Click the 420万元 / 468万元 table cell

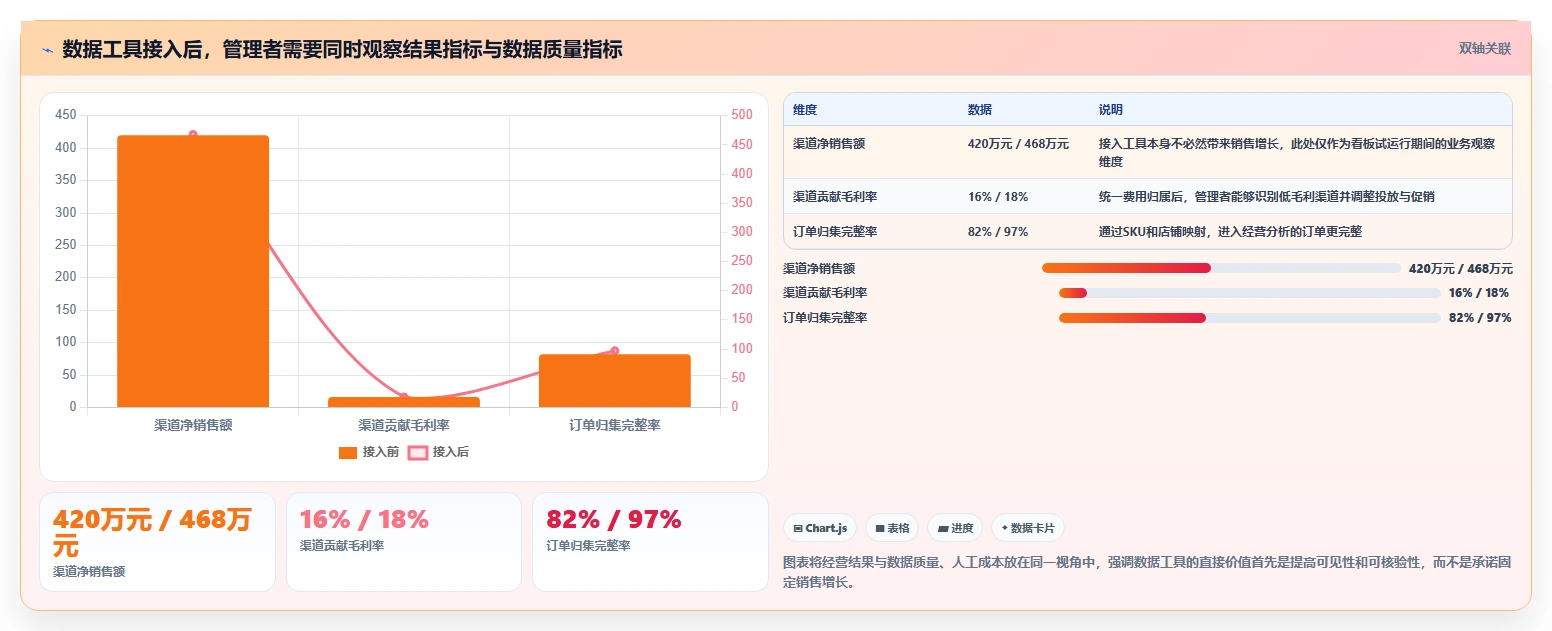coord(1018,144)
